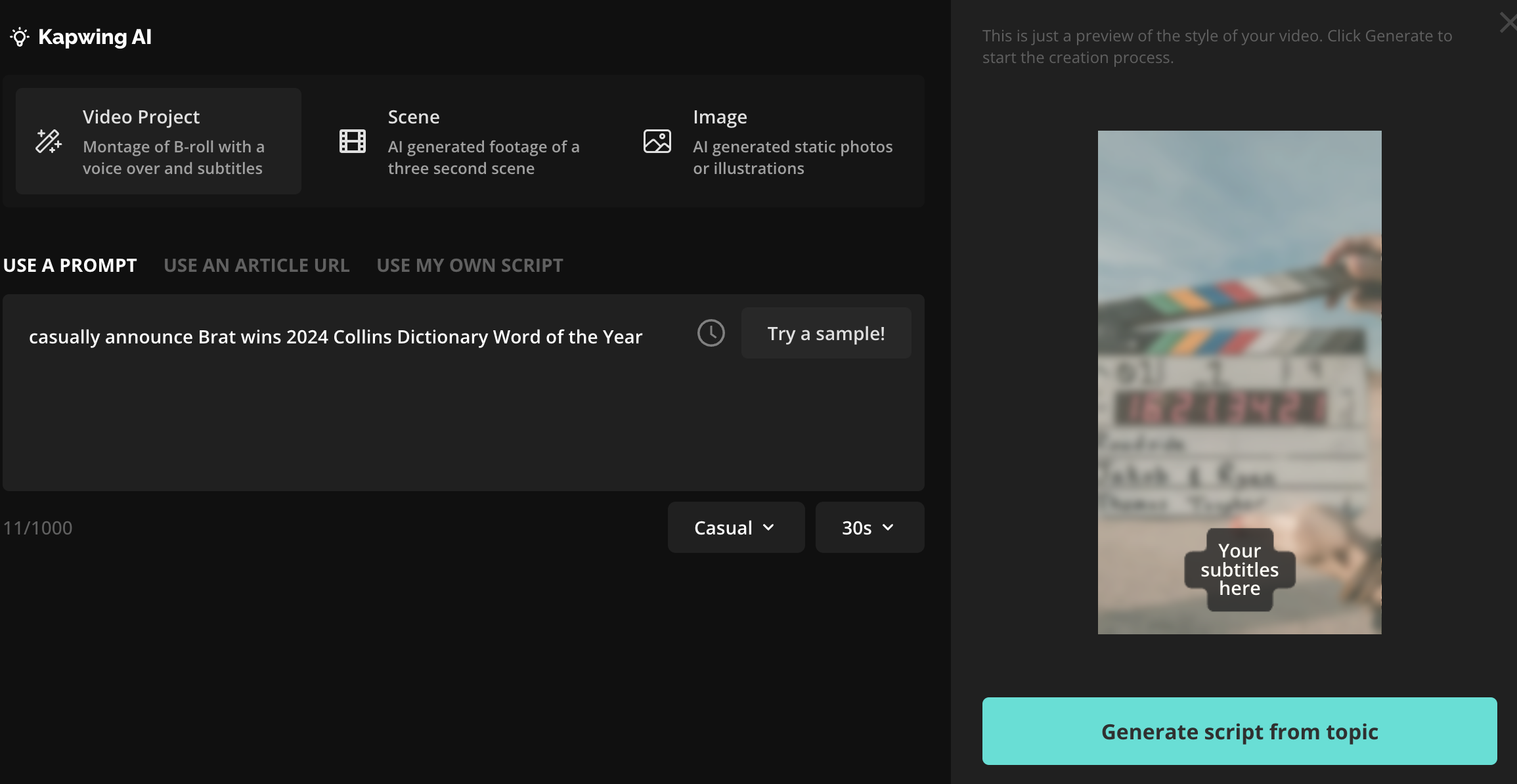This screenshot has height=784, width=1517.
Task: Click the Kapwing AI lightbulb icon
Action: click(20, 37)
